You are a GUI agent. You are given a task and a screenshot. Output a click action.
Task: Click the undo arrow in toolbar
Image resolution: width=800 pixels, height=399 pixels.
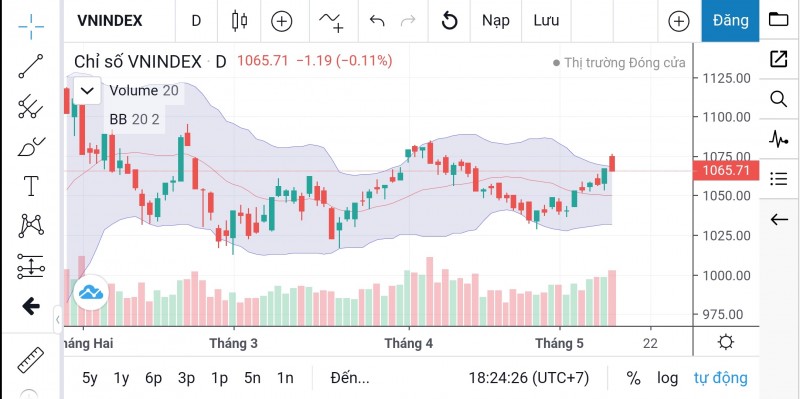click(x=377, y=21)
